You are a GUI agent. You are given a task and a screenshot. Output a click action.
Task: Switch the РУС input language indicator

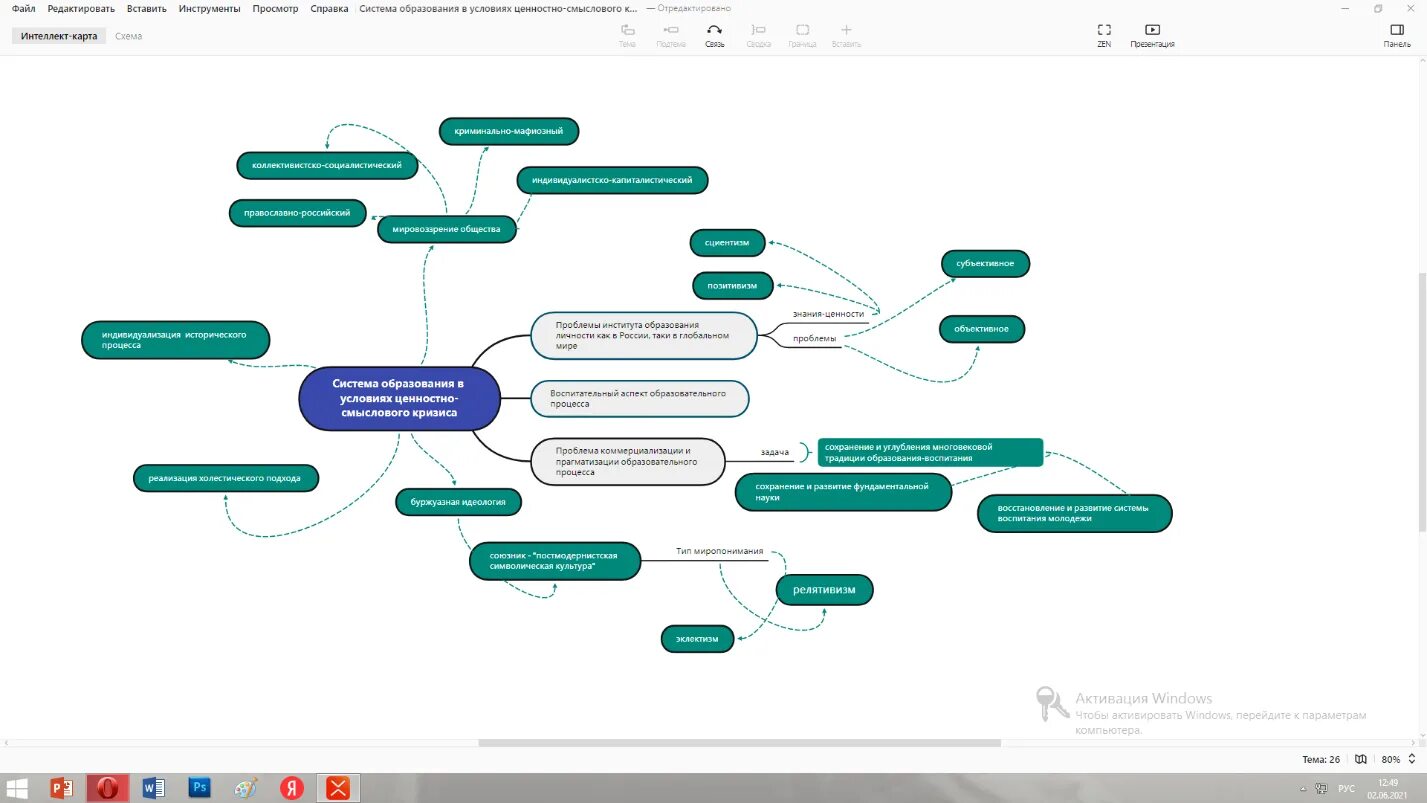(x=1347, y=788)
